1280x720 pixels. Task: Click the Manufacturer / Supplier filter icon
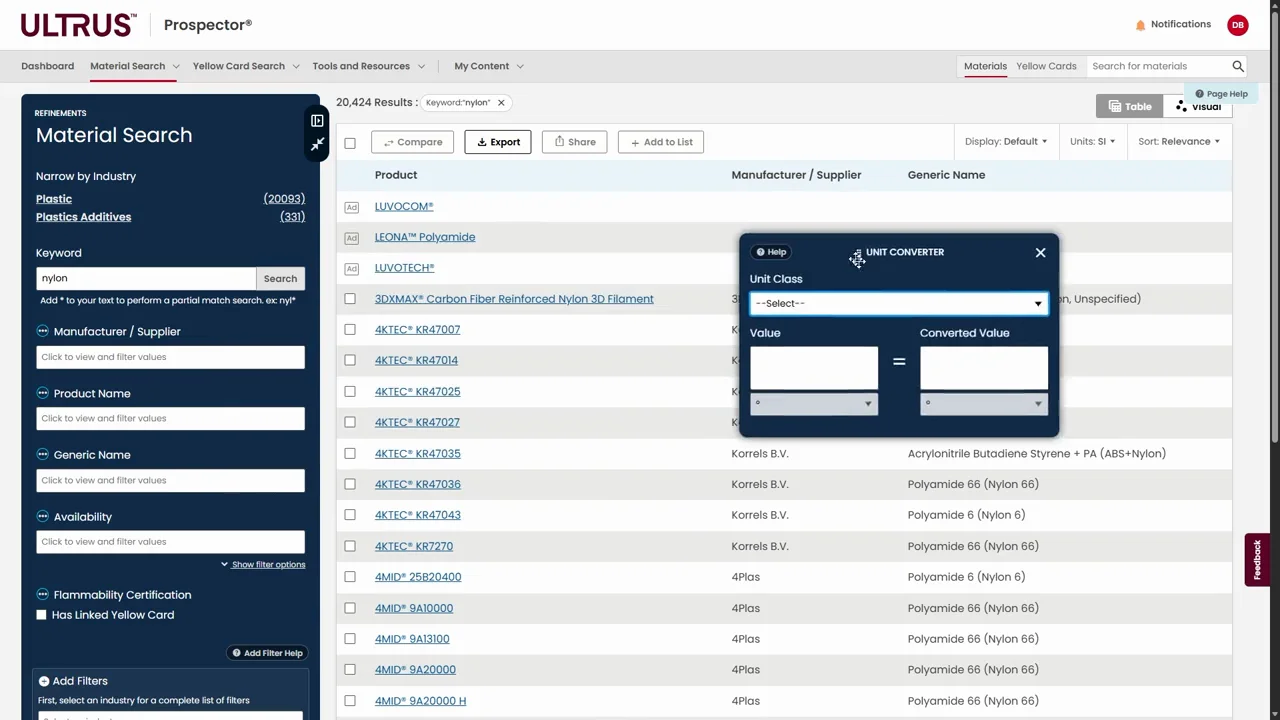pyautogui.click(x=42, y=331)
